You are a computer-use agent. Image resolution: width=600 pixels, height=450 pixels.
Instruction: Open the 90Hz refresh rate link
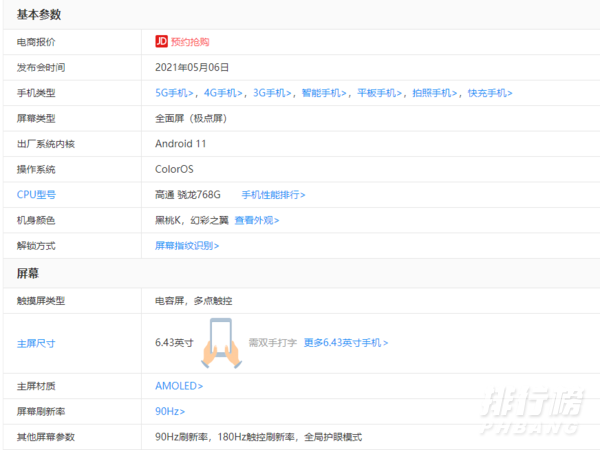170,411
